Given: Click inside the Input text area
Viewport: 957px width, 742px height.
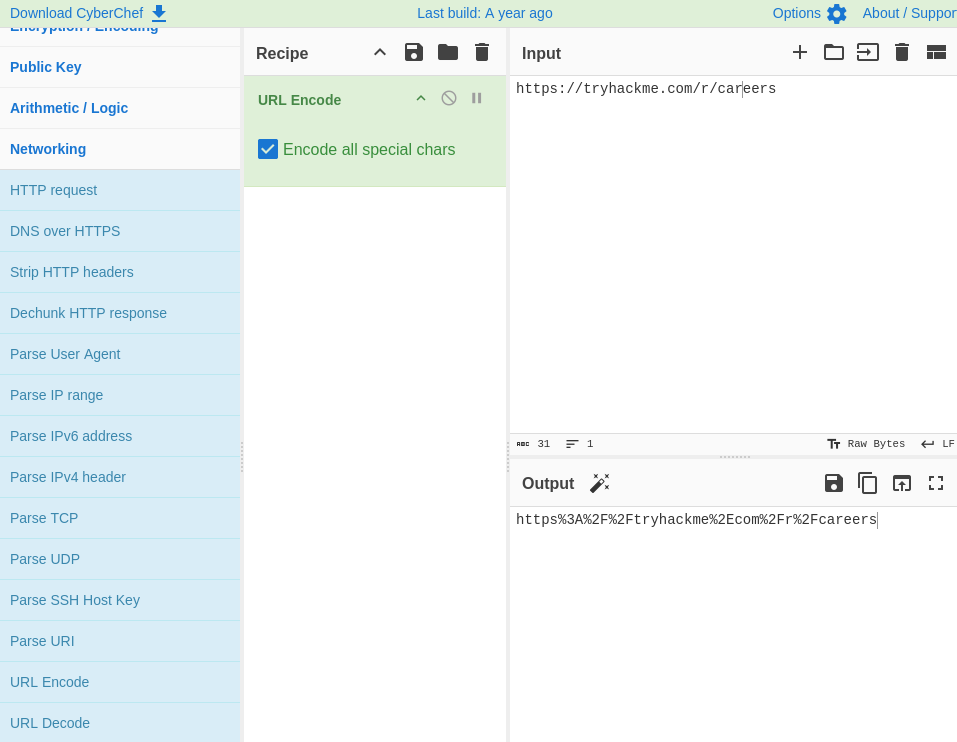Looking at the screenshot, I should 733,254.
